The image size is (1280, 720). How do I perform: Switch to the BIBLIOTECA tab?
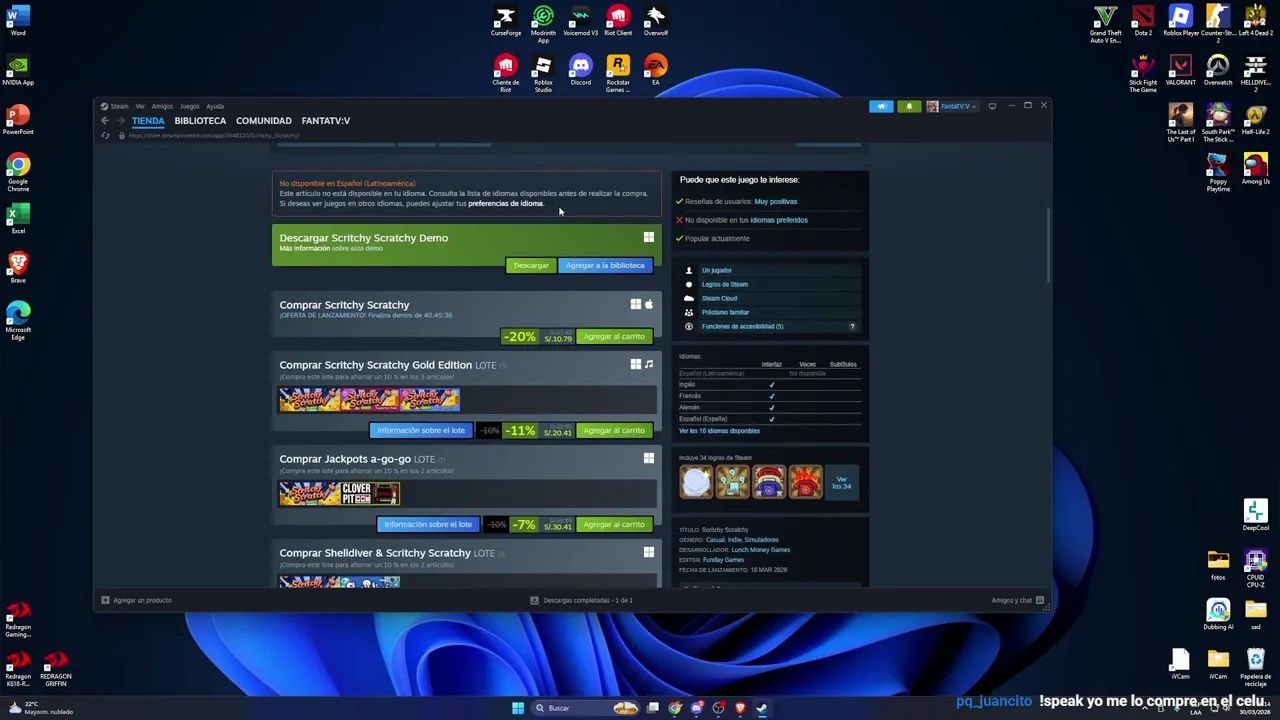pyautogui.click(x=200, y=121)
